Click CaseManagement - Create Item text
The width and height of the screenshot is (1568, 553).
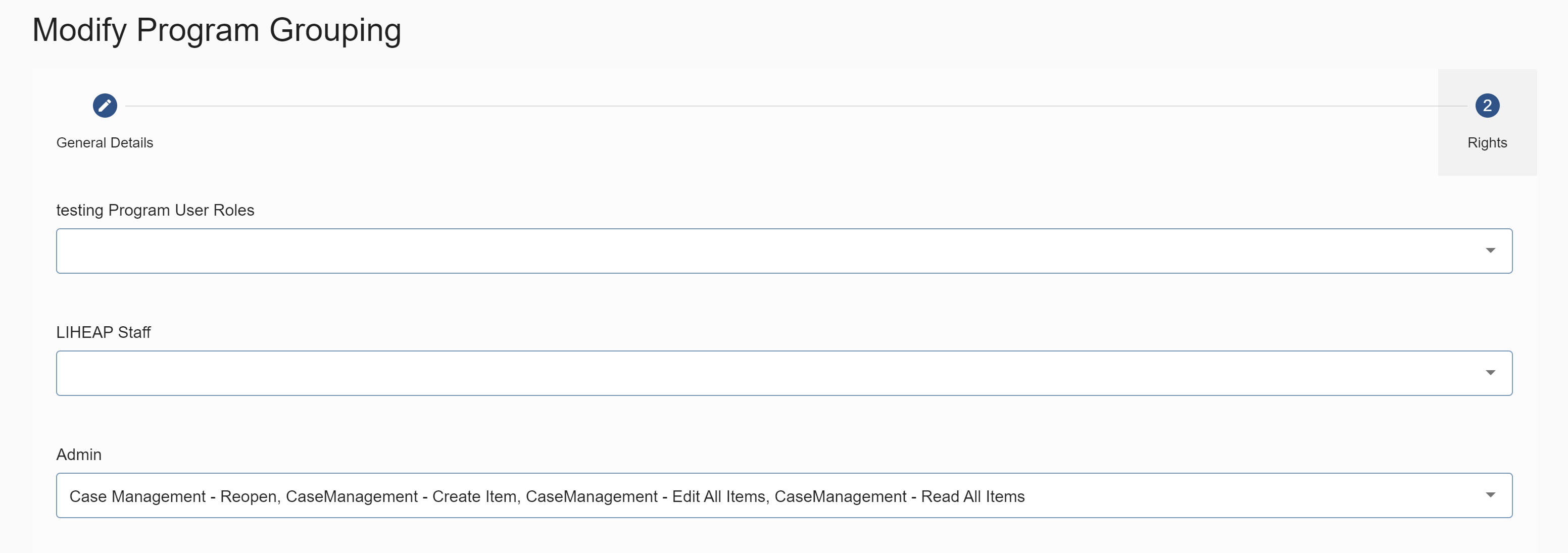point(402,496)
